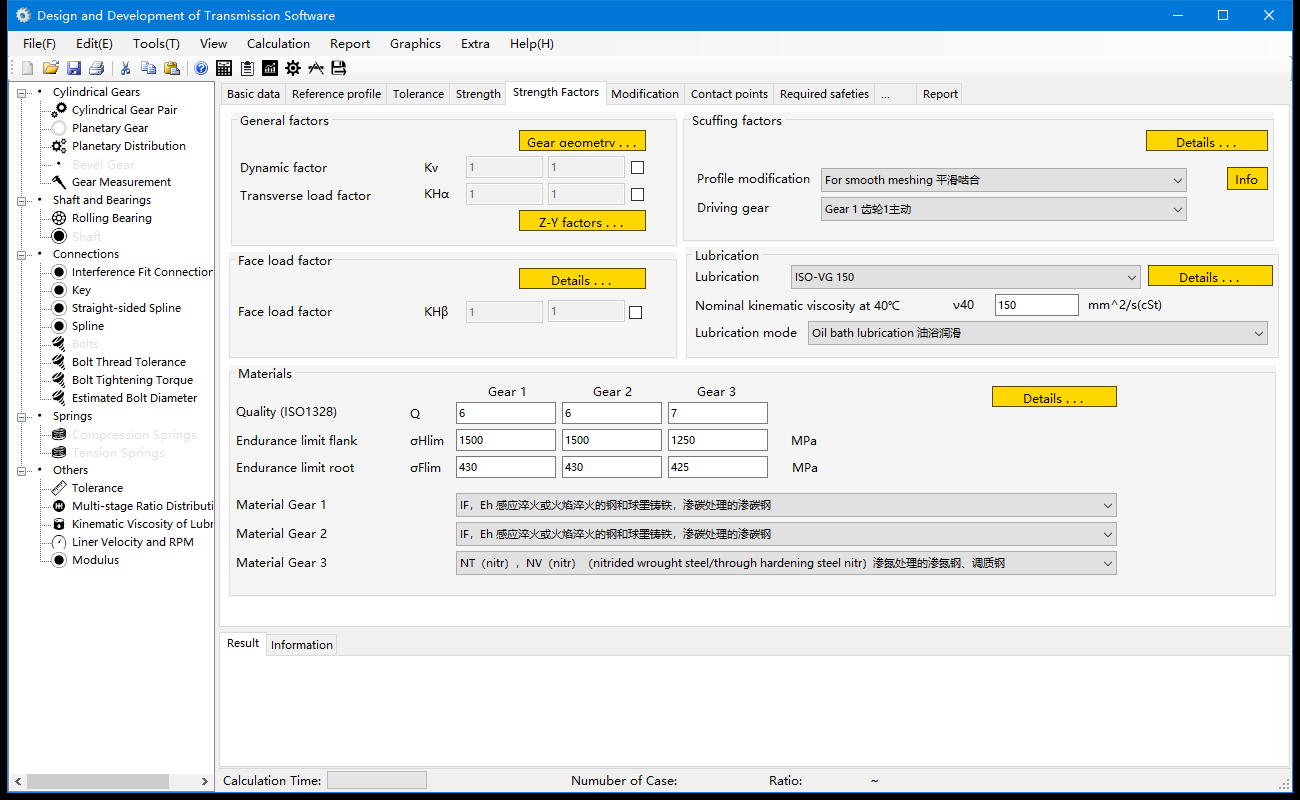Click the Gear geometry button
Screen dimensions: 1300x800
point(582,142)
